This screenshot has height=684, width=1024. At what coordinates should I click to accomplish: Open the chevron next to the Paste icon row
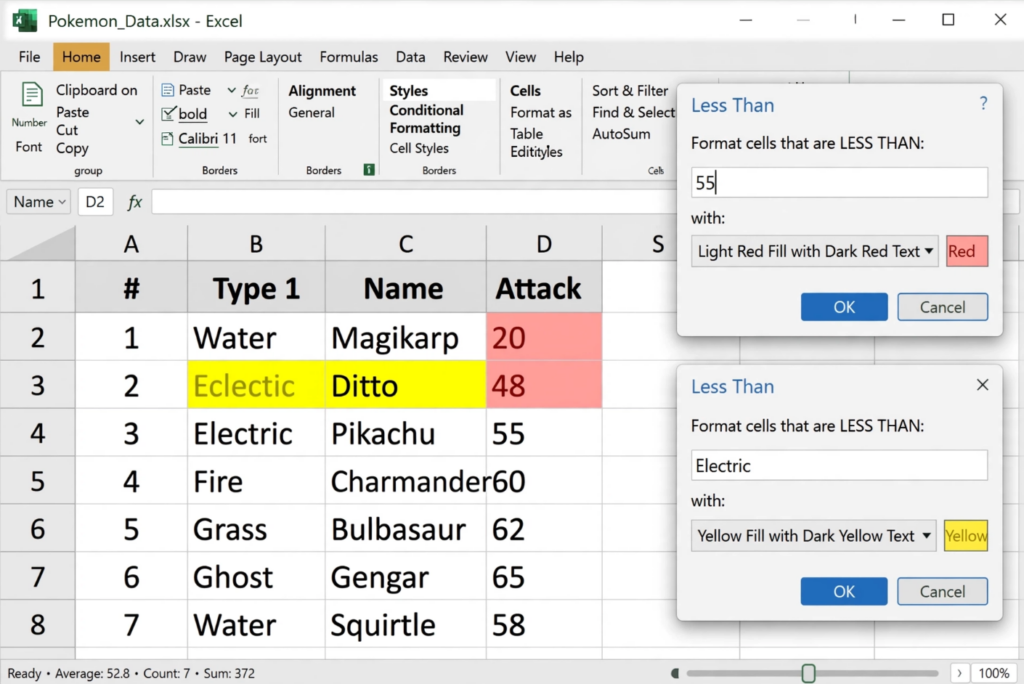click(231, 90)
